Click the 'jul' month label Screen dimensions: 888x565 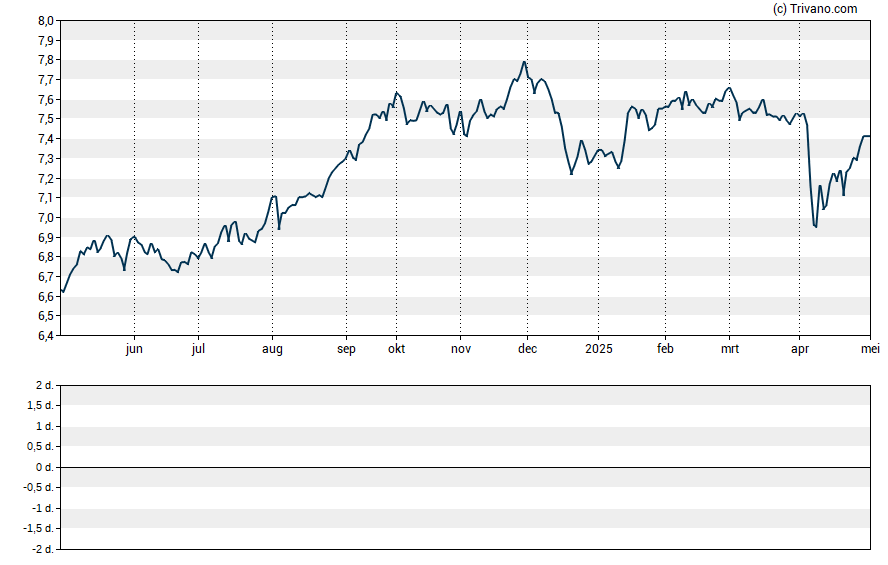(198, 349)
